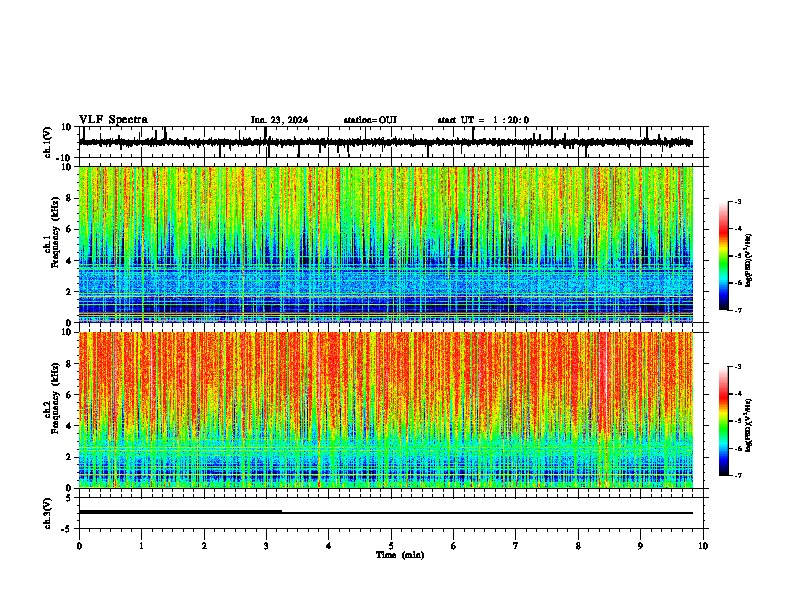Click the "-7" label on ch.2 color scale

point(738,475)
